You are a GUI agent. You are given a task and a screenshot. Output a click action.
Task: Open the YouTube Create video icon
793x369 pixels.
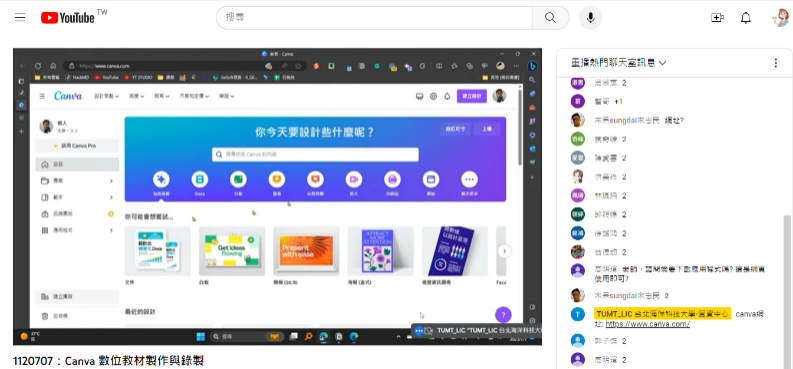pos(717,18)
